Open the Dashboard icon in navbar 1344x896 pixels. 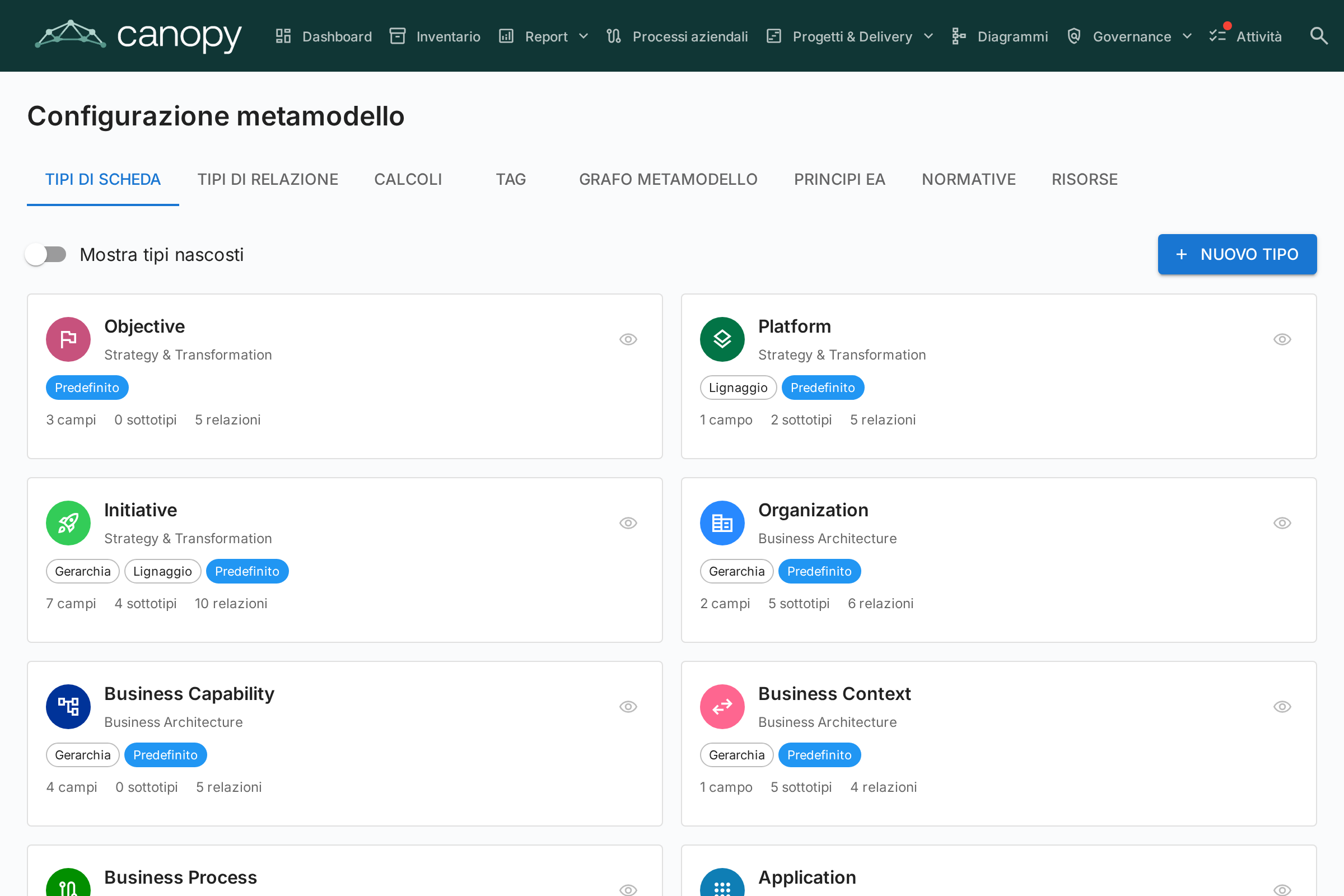pos(283,36)
